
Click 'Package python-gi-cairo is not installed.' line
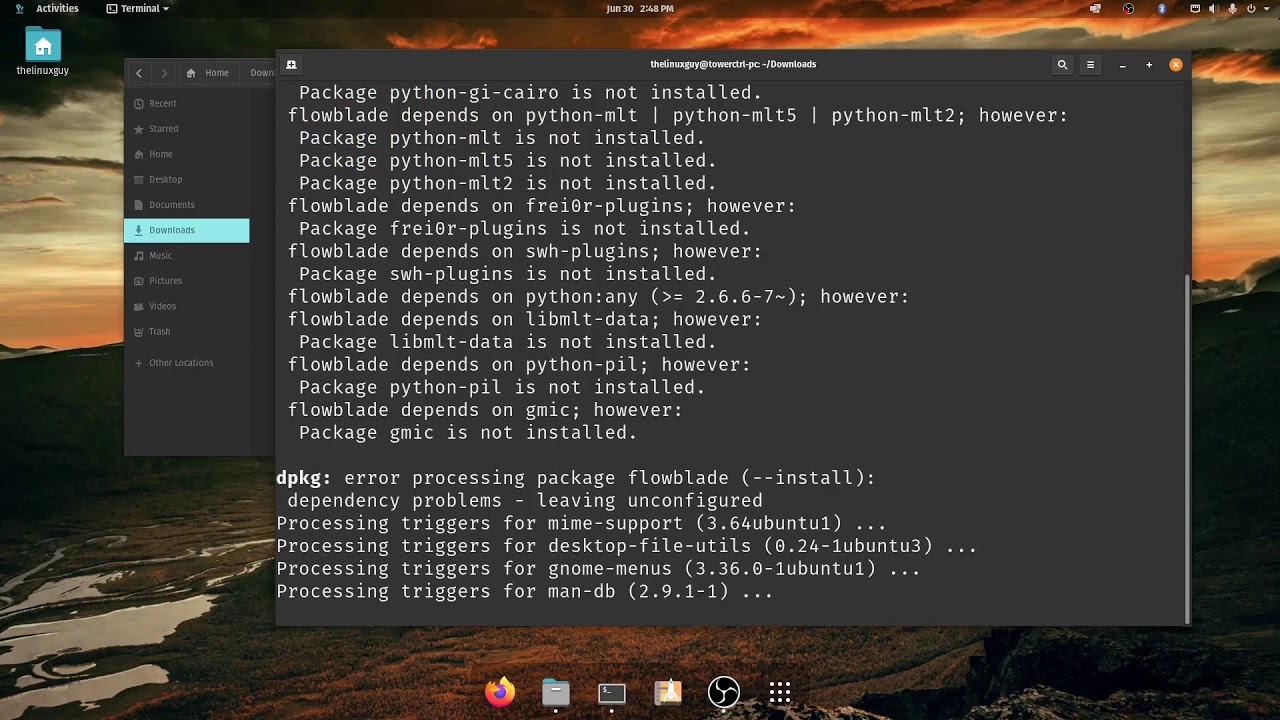tap(531, 93)
